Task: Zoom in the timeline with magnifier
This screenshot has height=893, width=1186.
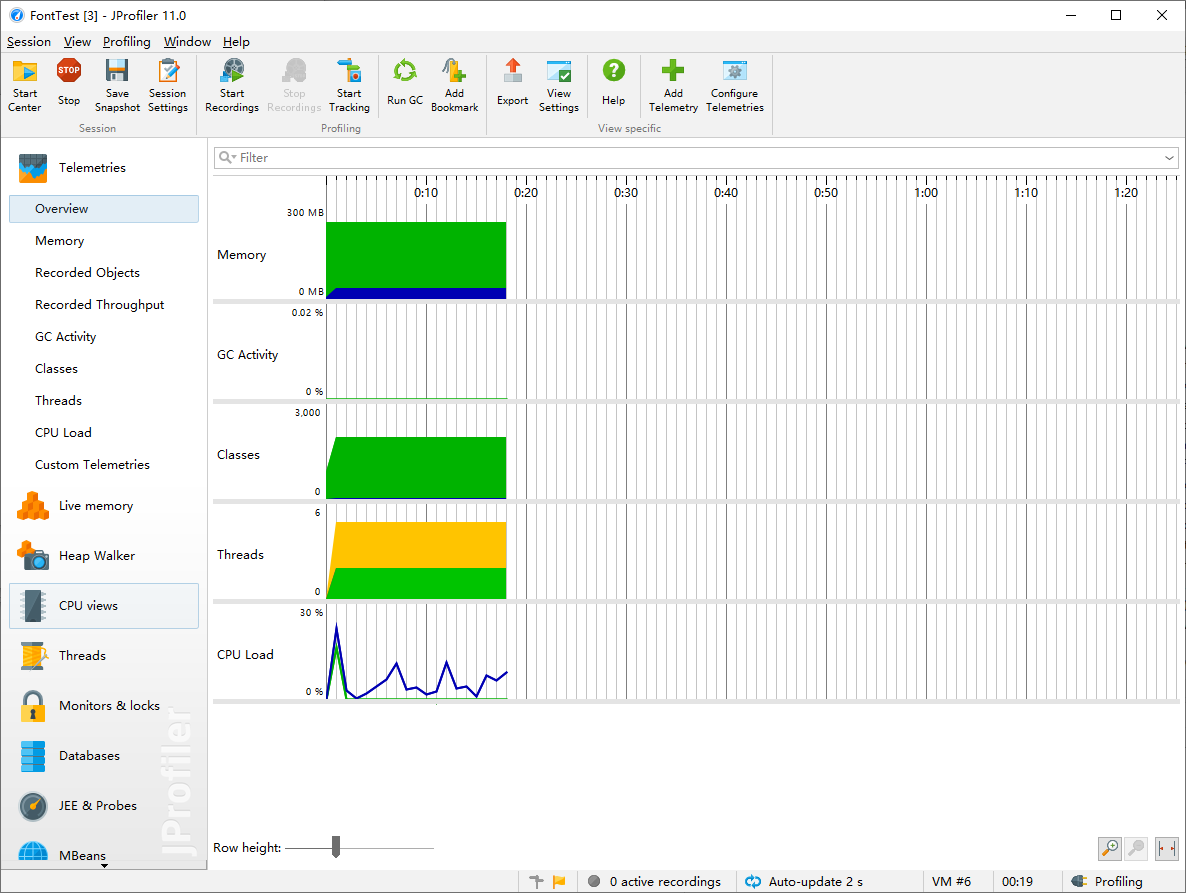Action: (1110, 848)
